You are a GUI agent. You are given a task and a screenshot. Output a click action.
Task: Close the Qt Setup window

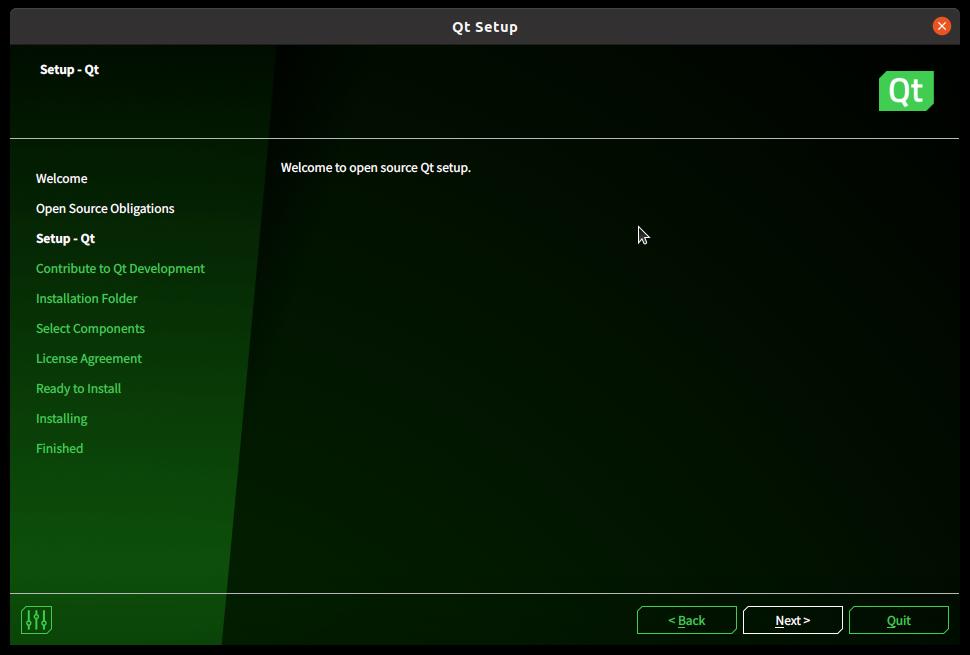point(942,26)
